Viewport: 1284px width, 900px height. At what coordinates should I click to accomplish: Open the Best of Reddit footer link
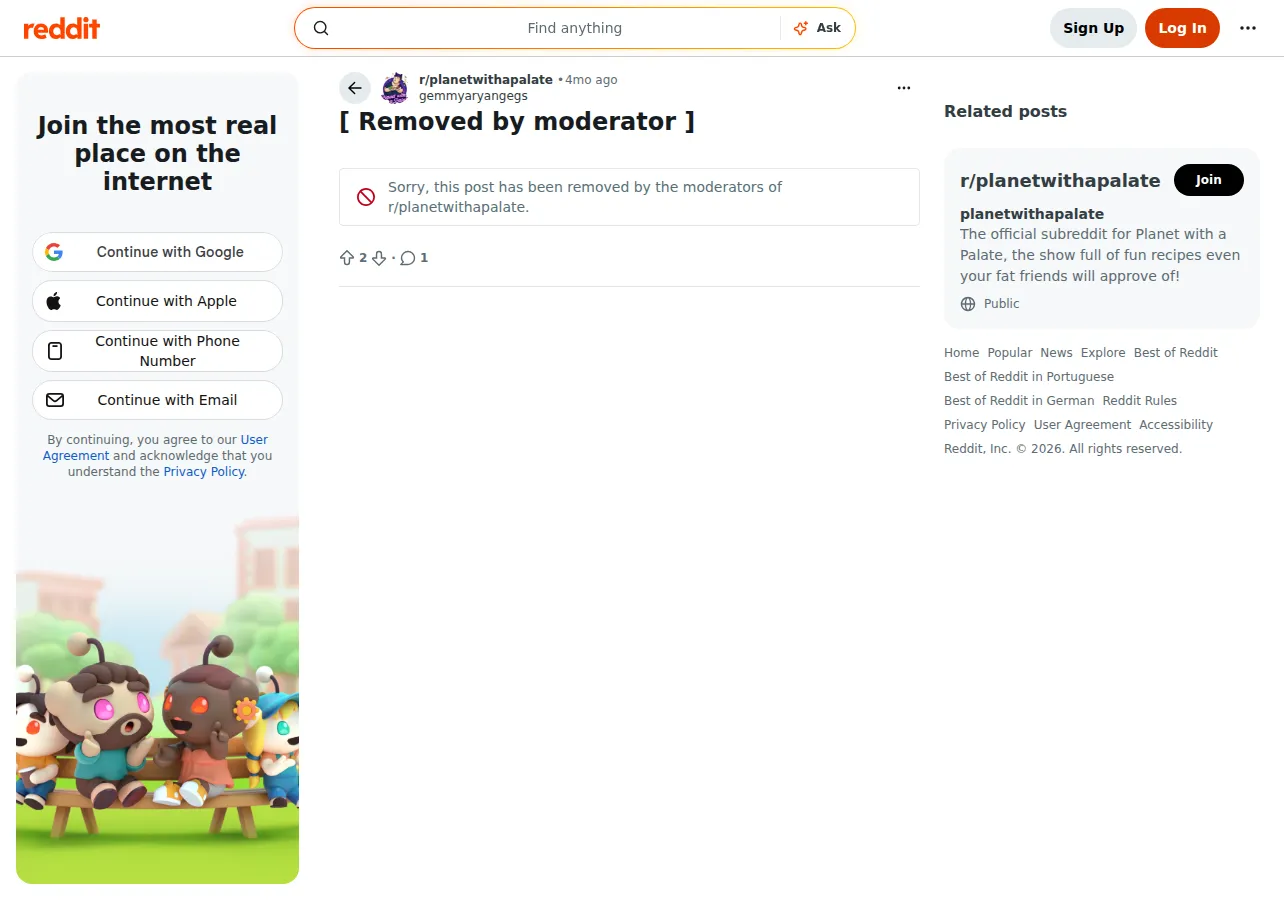tap(1176, 353)
